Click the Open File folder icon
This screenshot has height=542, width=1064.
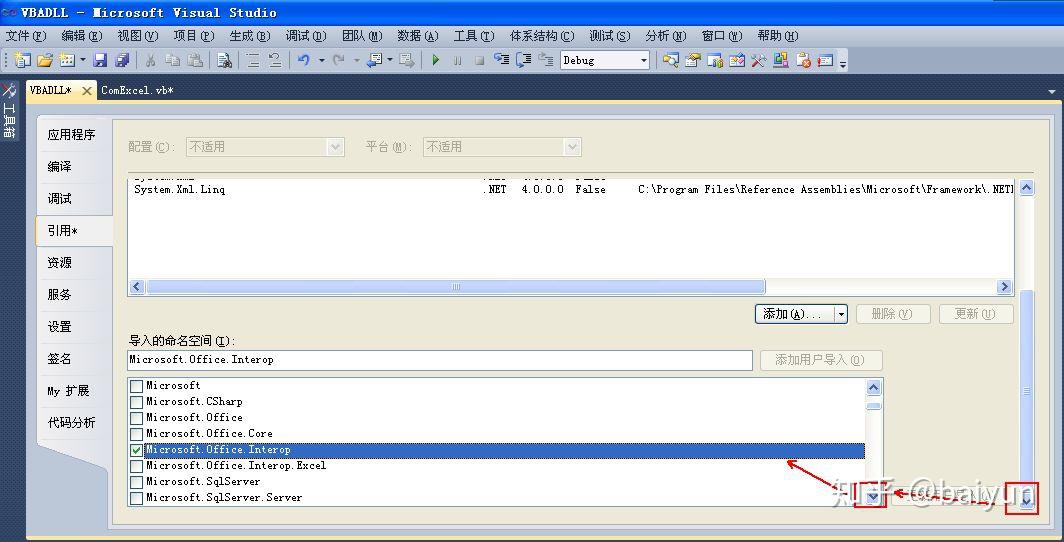click(x=45, y=60)
